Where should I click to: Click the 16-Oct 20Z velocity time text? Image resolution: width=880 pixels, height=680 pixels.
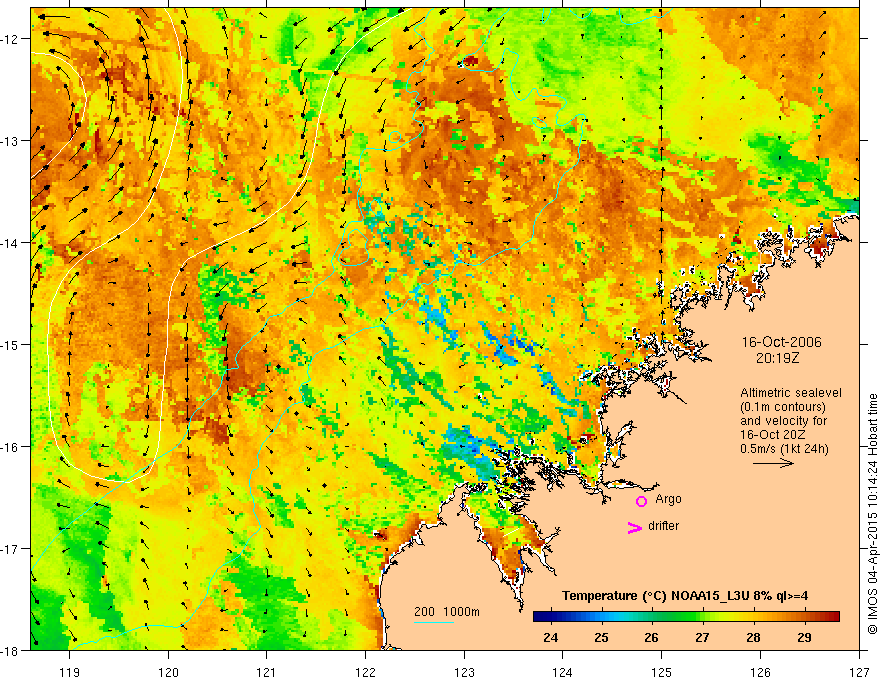tap(770, 435)
